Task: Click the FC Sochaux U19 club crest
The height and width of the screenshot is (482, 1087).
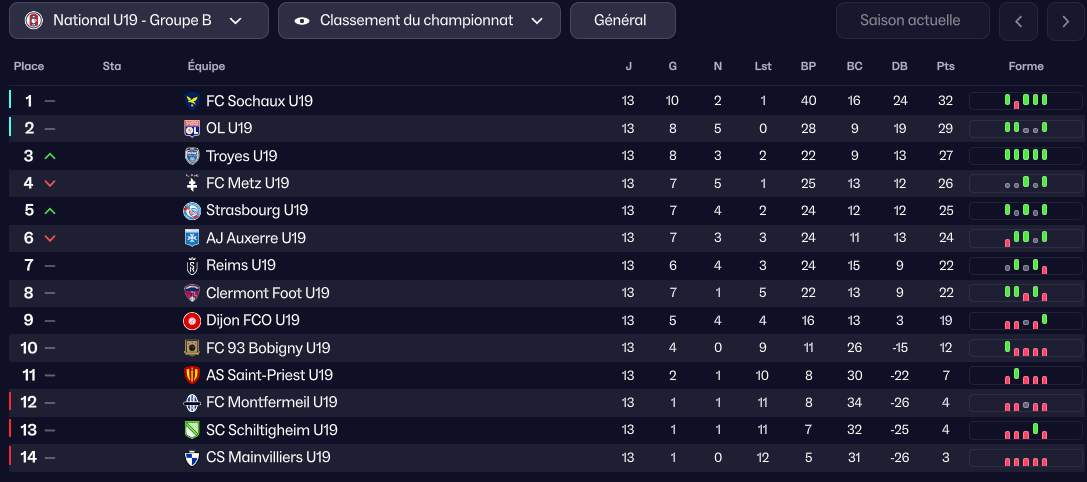Action: pos(192,101)
